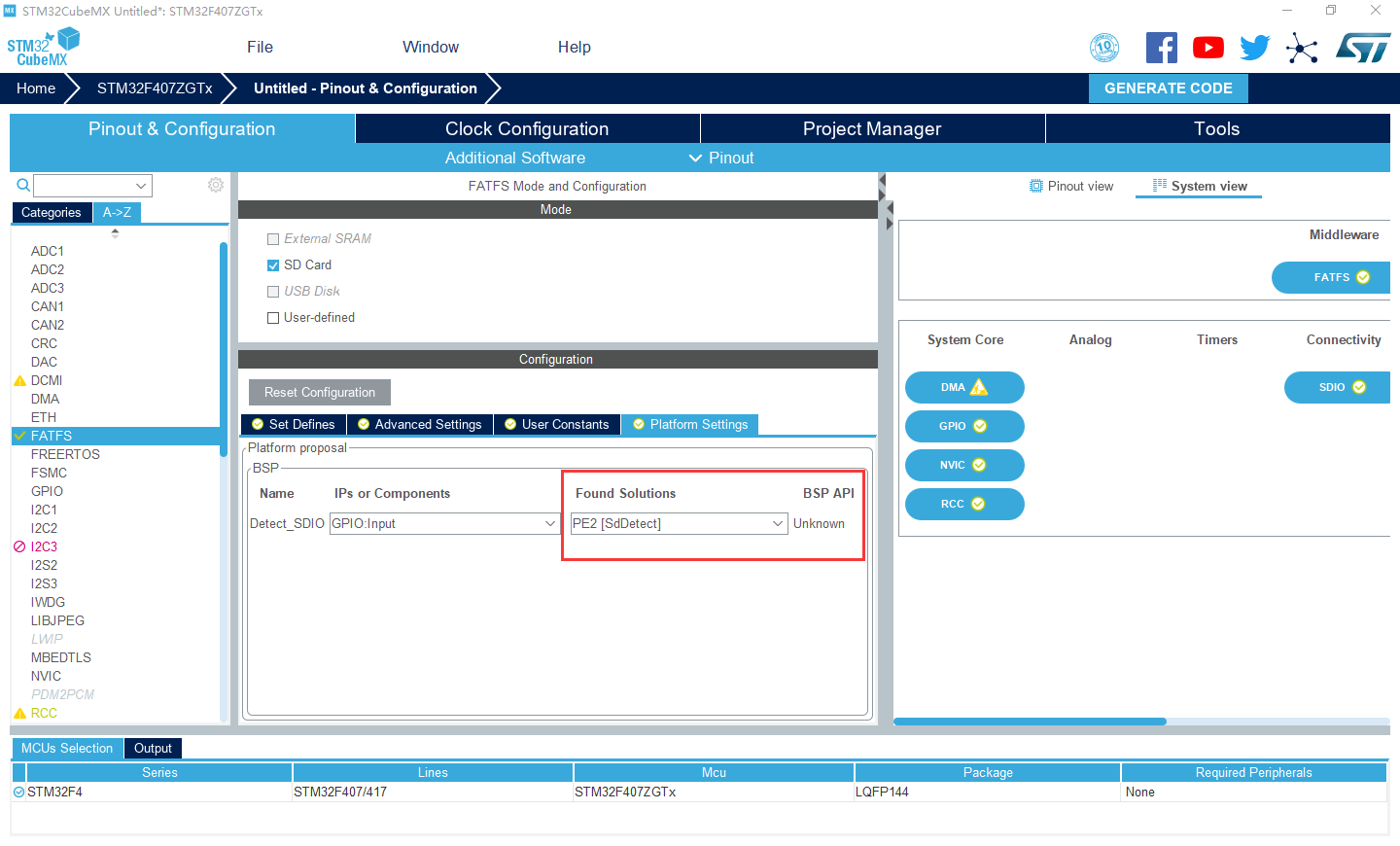Toggle the USB Disk checkbox
Screen dimensions: 1400x846
(273, 291)
